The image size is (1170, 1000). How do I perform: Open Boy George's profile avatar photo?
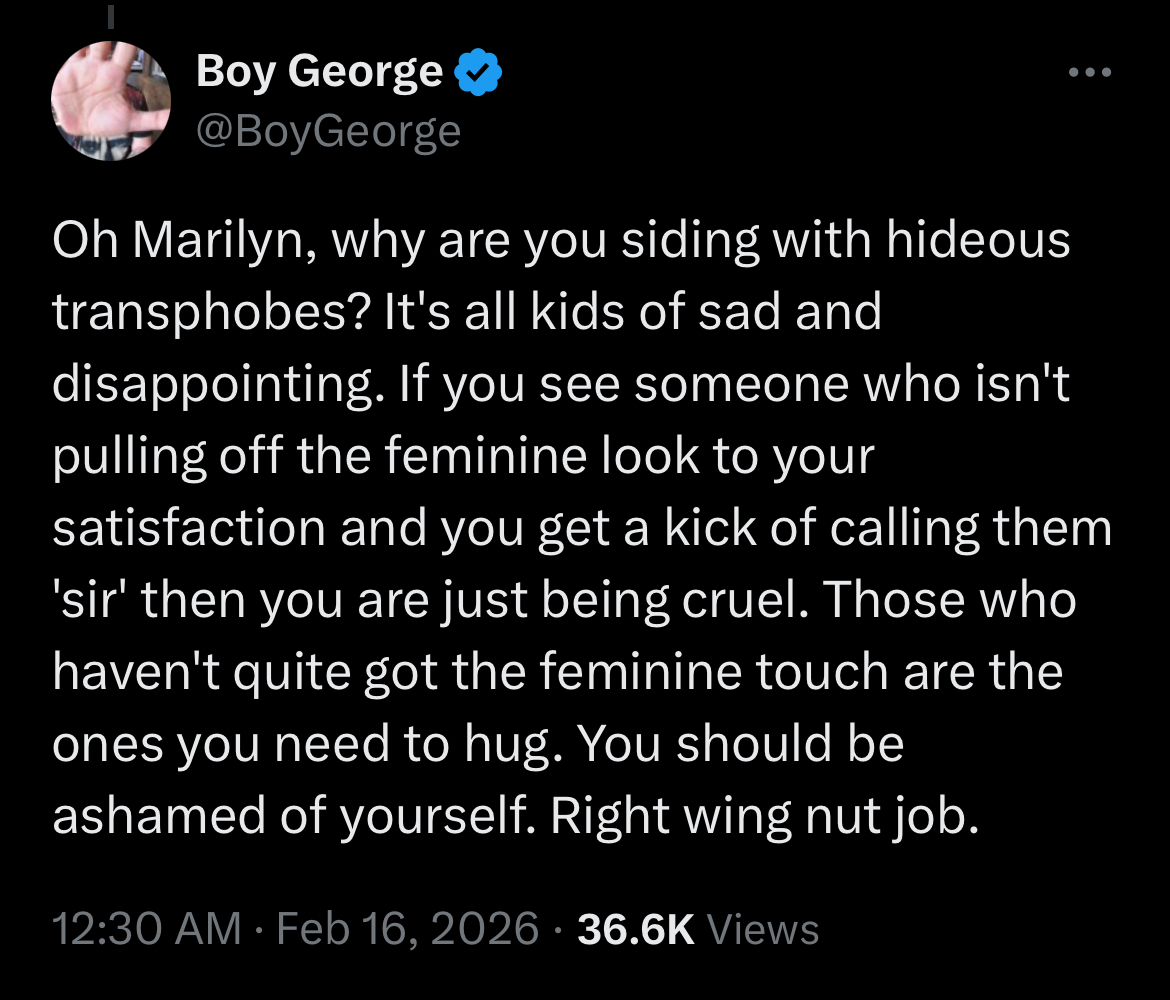111,102
